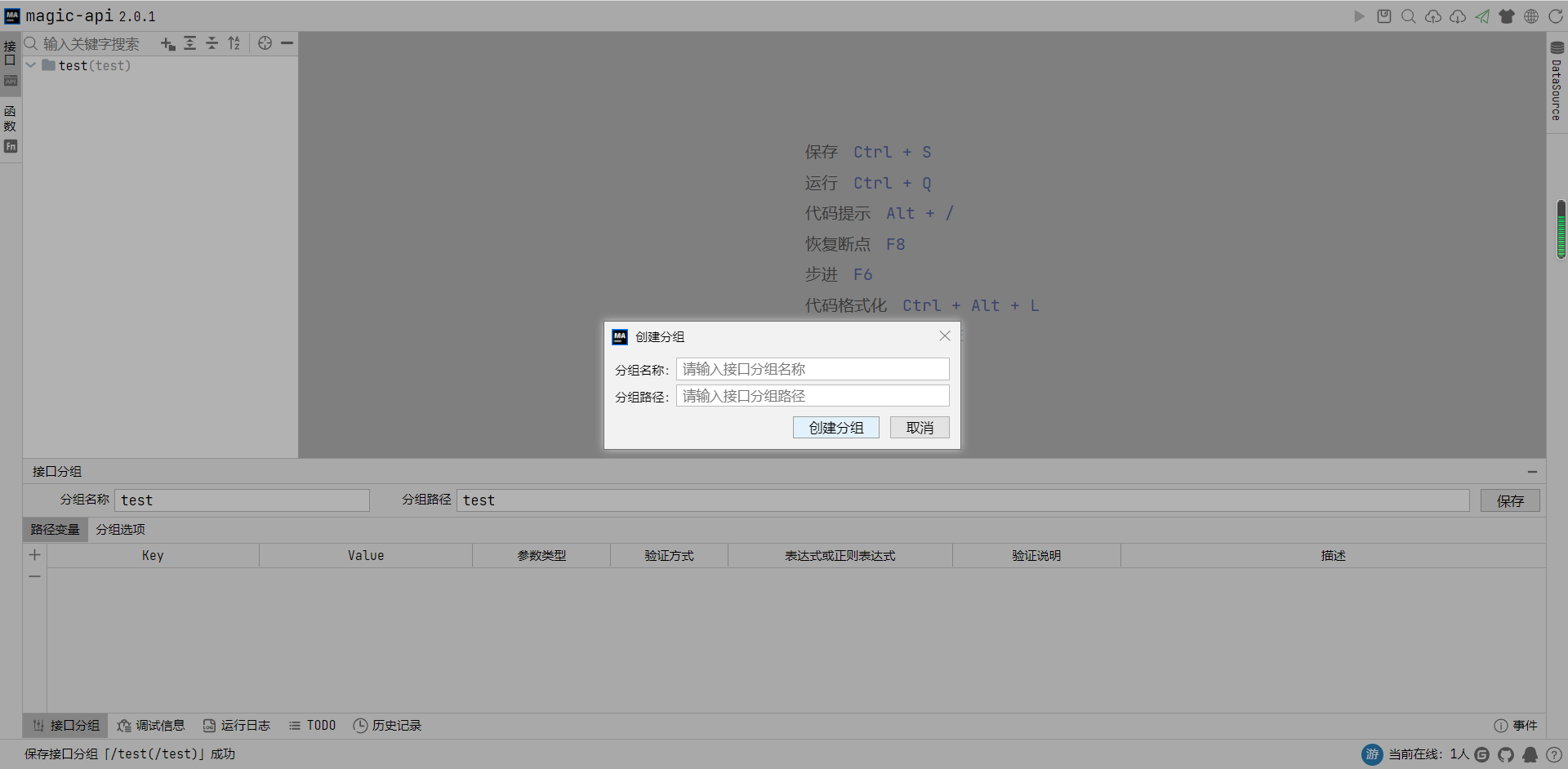
Task: Collapse the test(test) tree node
Action: 30,65
